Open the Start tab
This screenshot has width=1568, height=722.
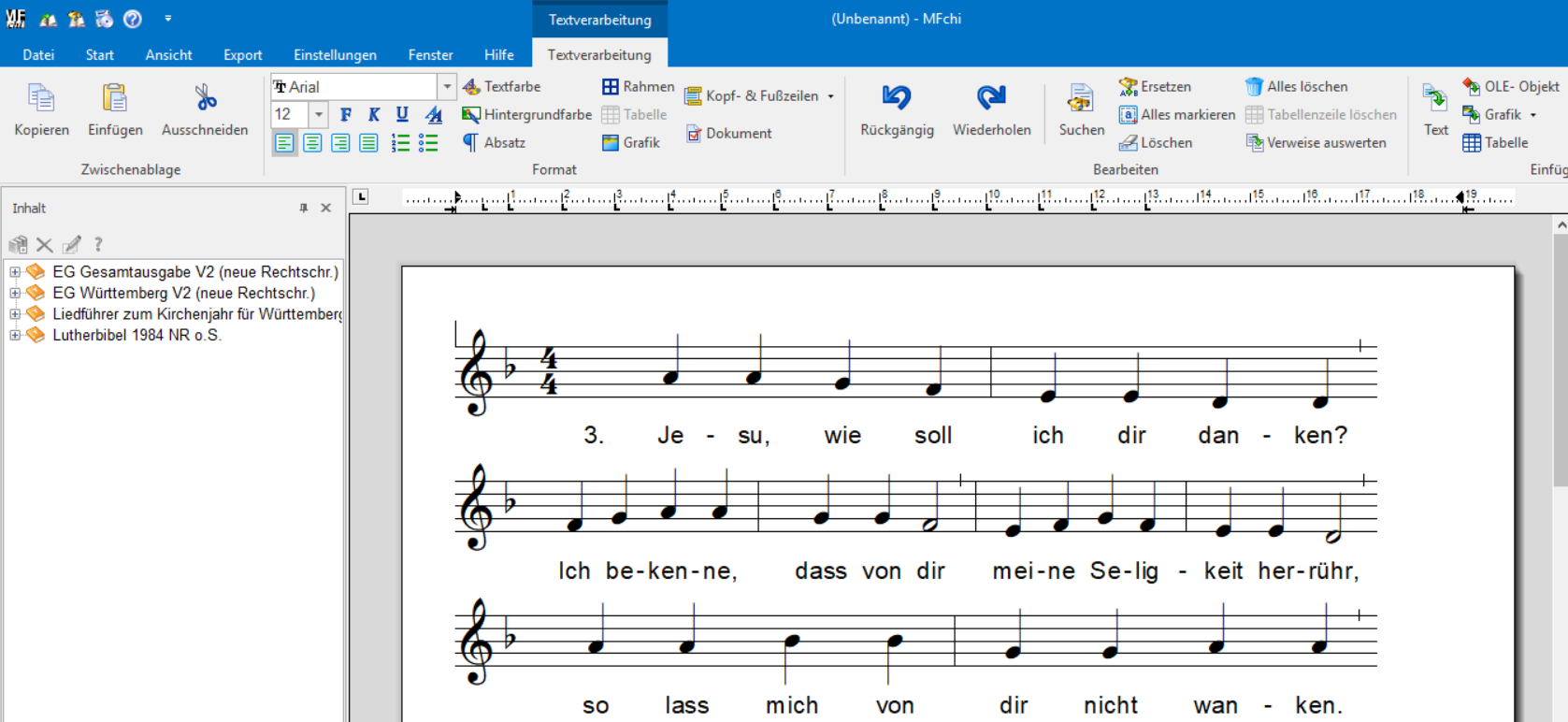100,54
